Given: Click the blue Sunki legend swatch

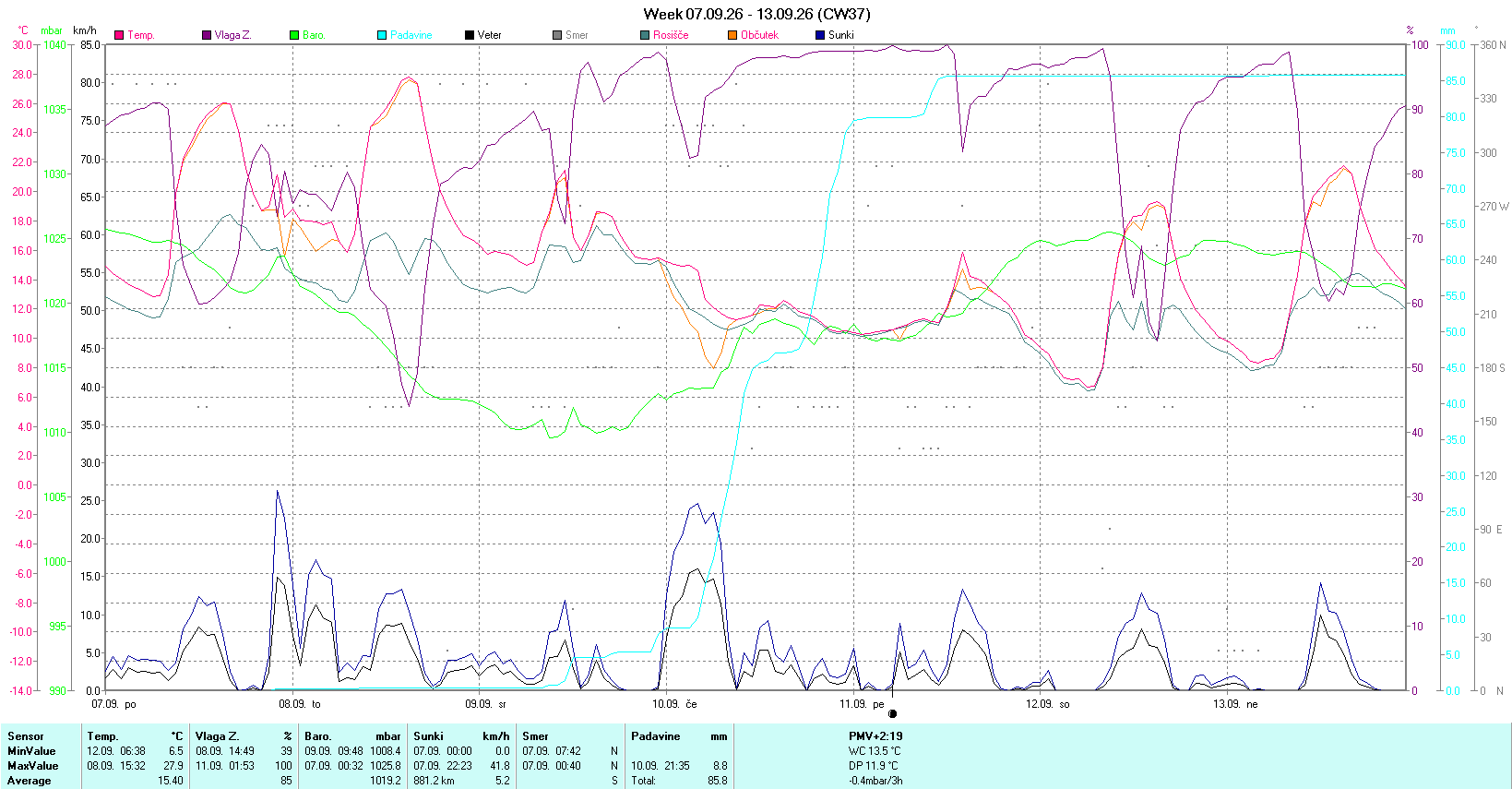Looking at the screenshot, I should (820, 35).
